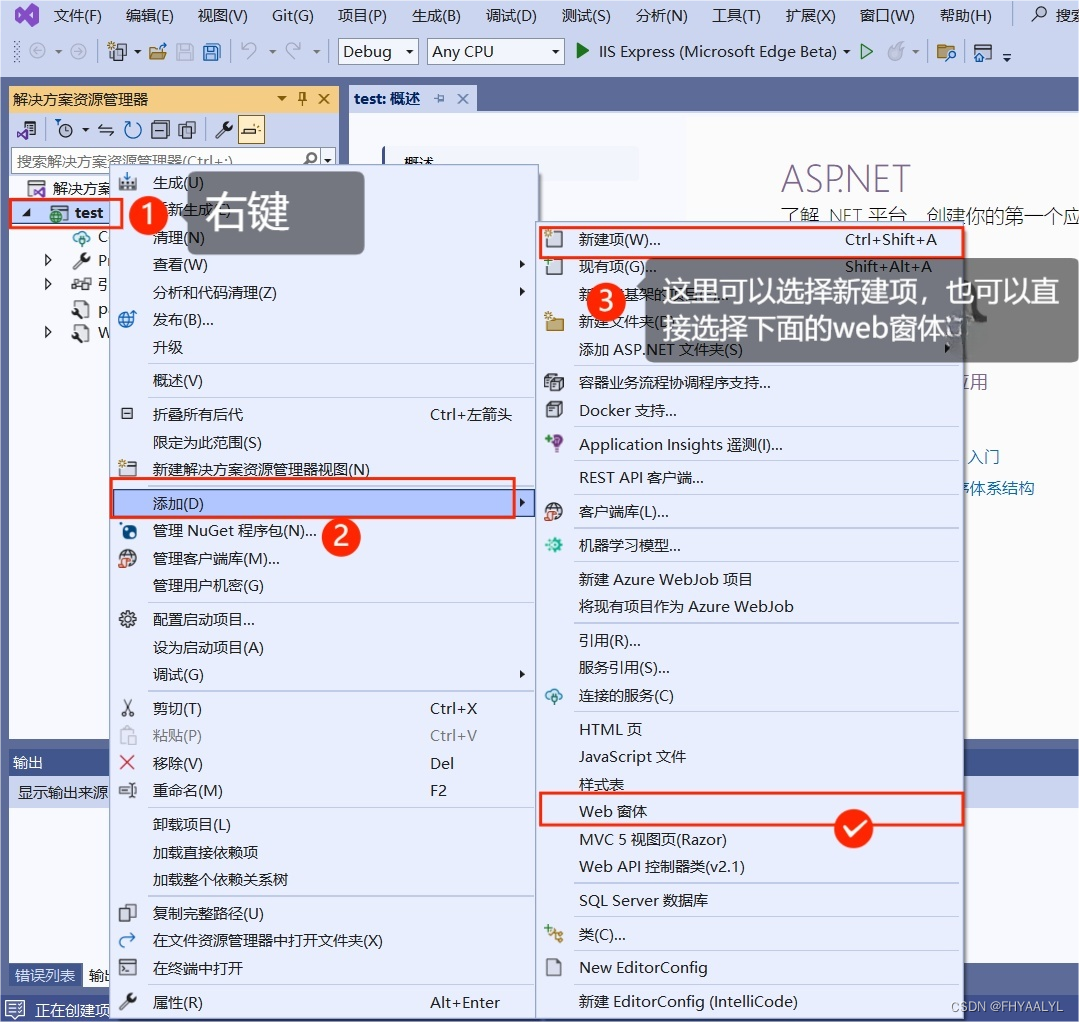Click the refresh icon in Solution Explorer

coord(132,129)
